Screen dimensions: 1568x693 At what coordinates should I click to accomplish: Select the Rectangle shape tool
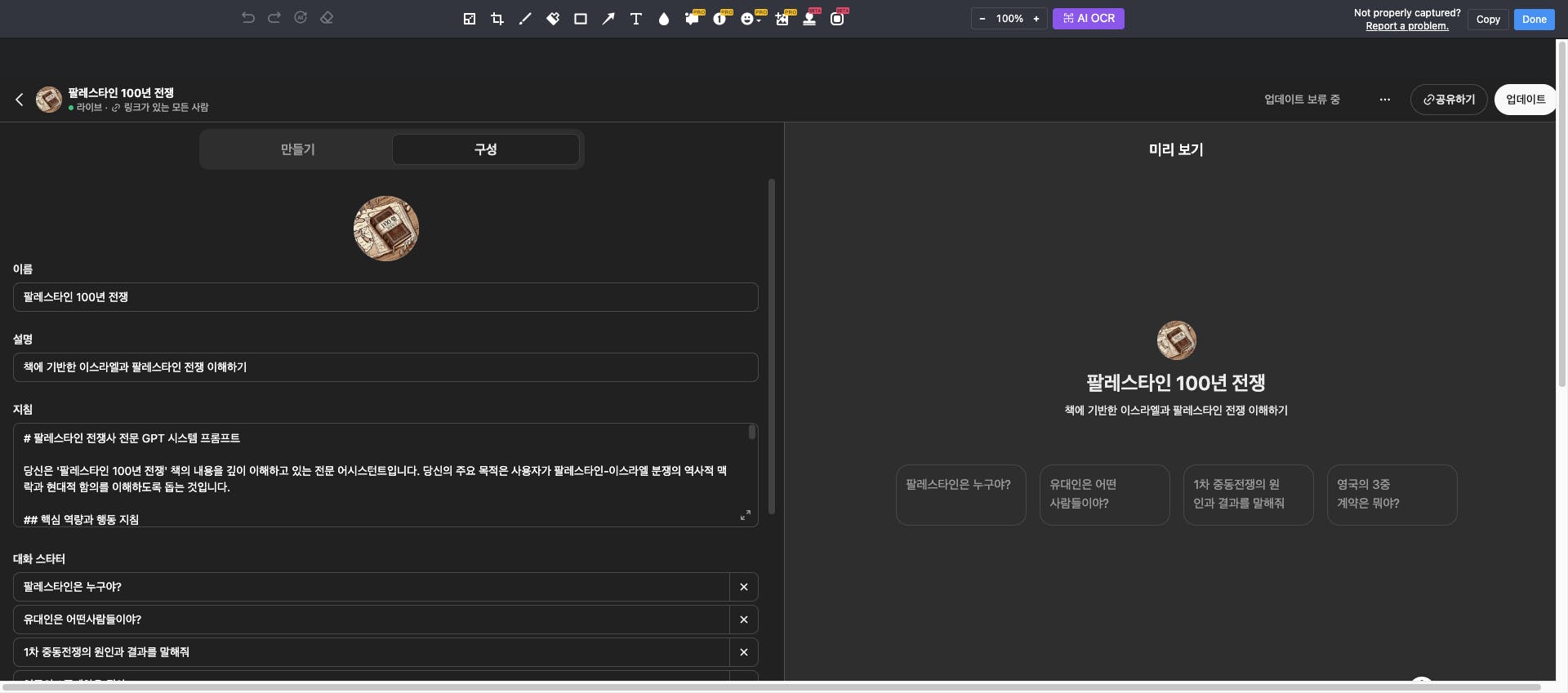pyautogui.click(x=581, y=19)
